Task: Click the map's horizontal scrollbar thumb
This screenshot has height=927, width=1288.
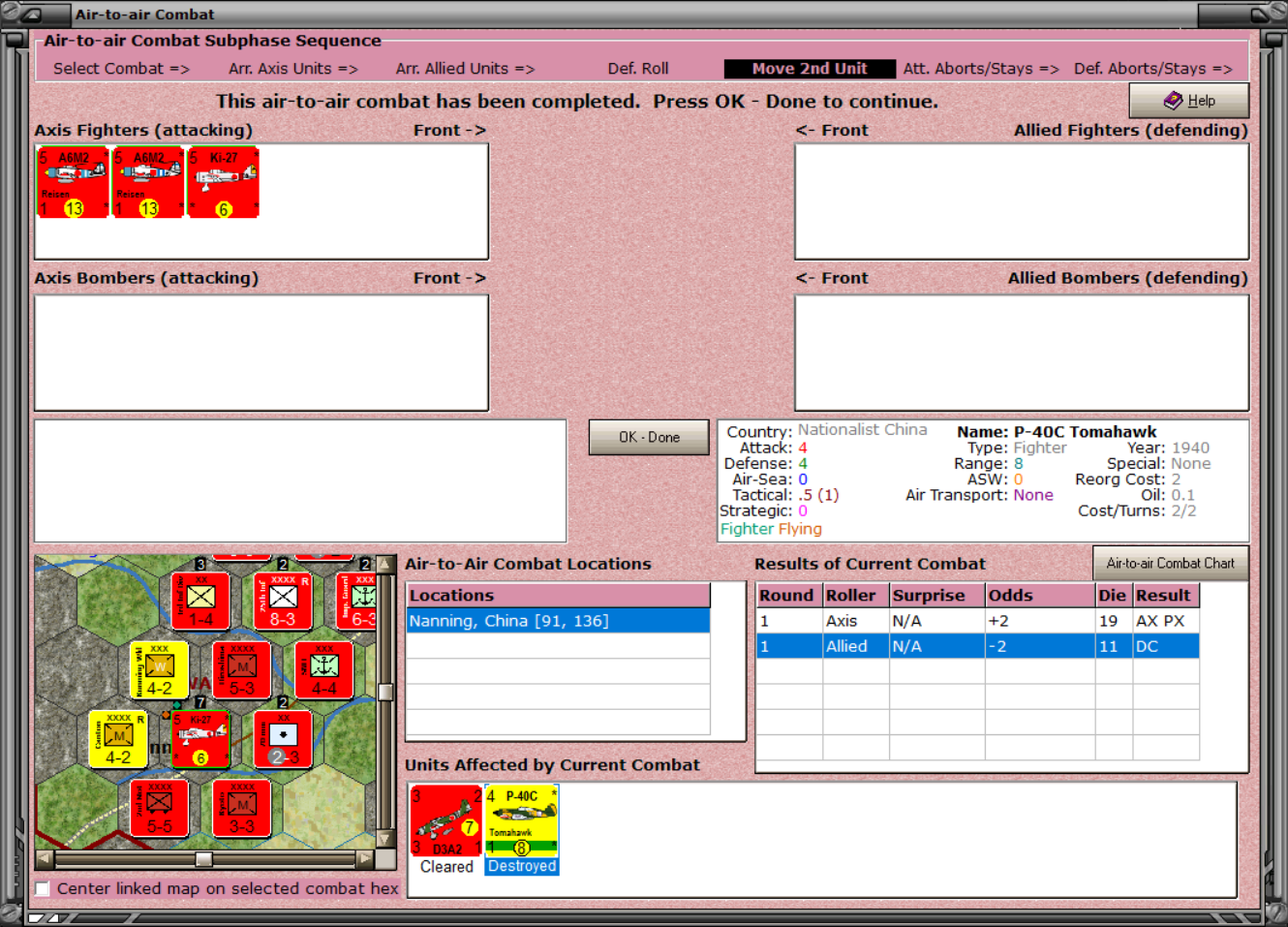Action: pos(203,859)
